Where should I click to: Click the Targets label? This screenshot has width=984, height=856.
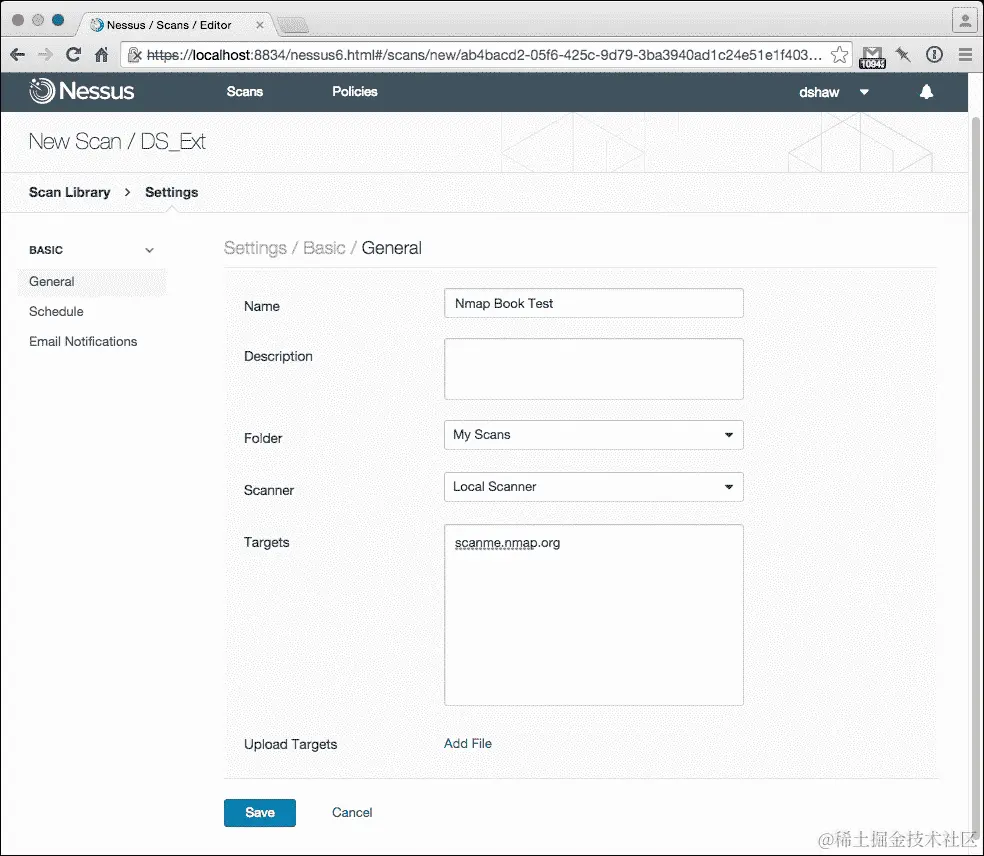coord(267,542)
